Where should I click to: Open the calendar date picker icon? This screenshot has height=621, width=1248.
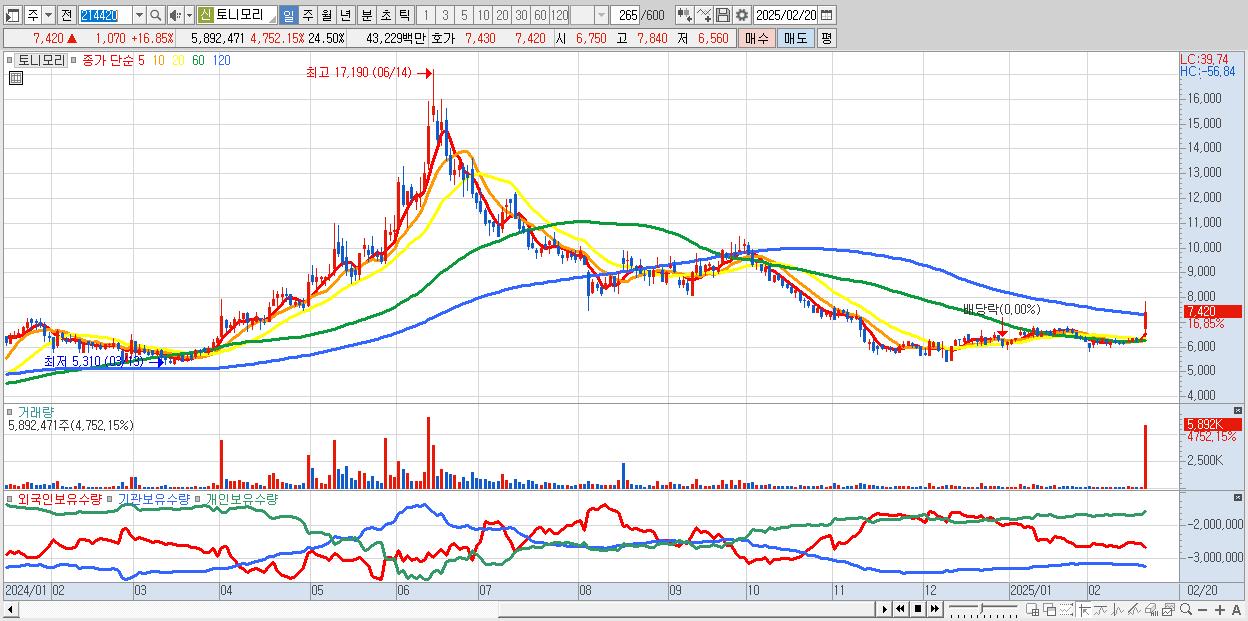[826, 15]
